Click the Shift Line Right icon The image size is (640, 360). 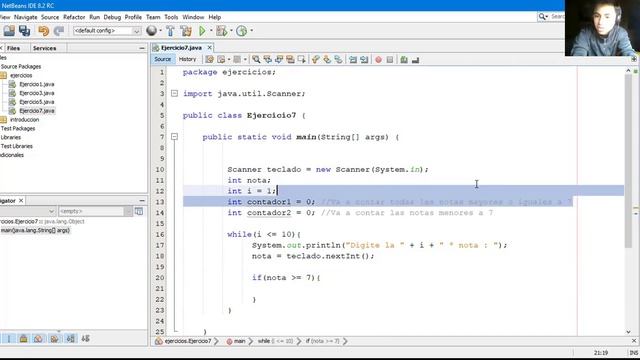coord(364,60)
